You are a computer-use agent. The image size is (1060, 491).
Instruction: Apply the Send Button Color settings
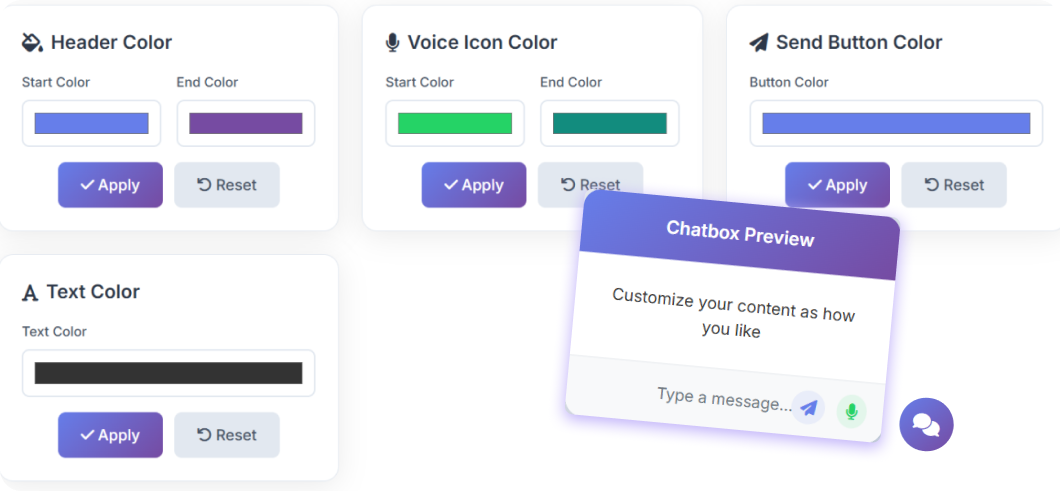[837, 185]
